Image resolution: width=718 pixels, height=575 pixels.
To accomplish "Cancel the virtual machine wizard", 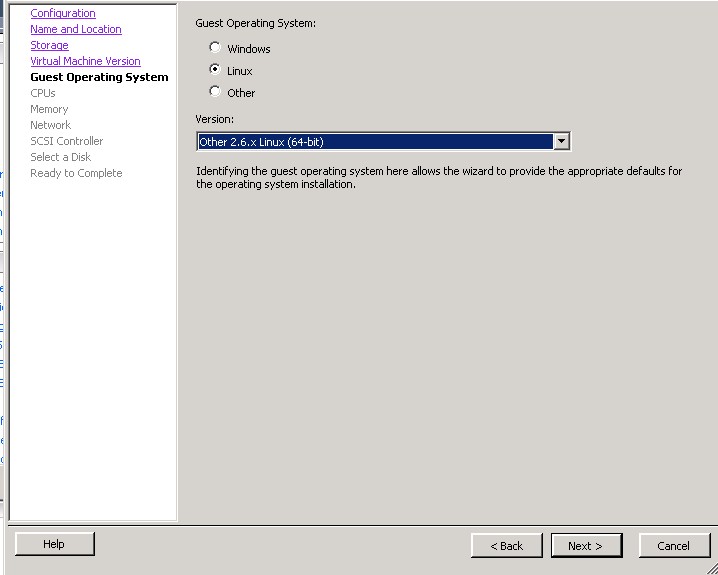I will (x=673, y=545).
